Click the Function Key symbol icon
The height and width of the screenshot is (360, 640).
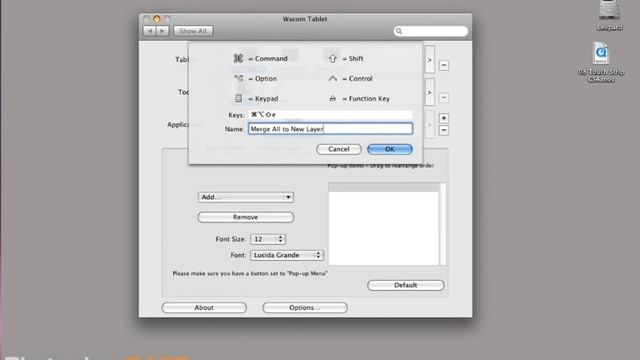[333, 99]
